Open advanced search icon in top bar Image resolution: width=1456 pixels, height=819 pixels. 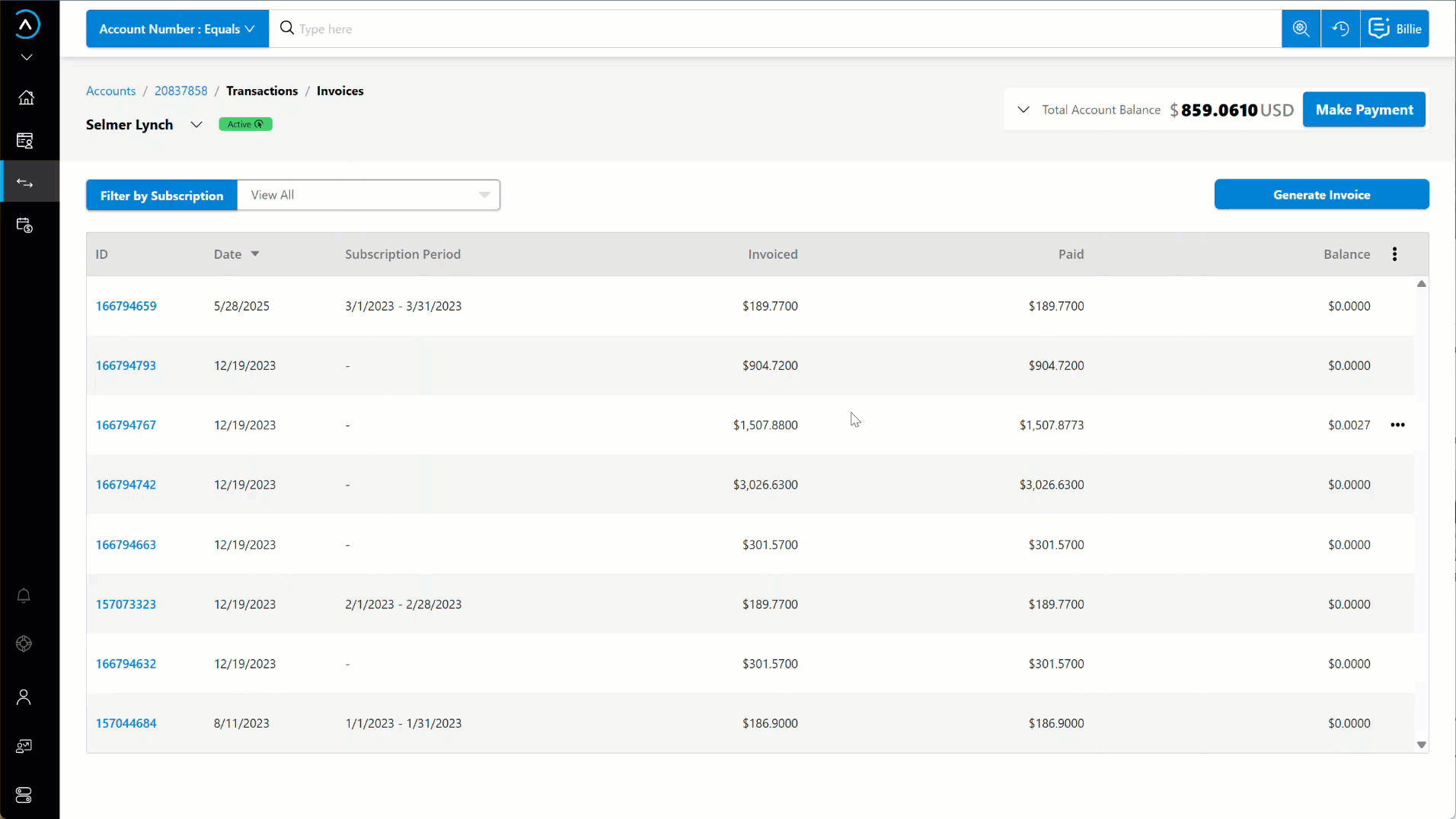pos(1301,29)
